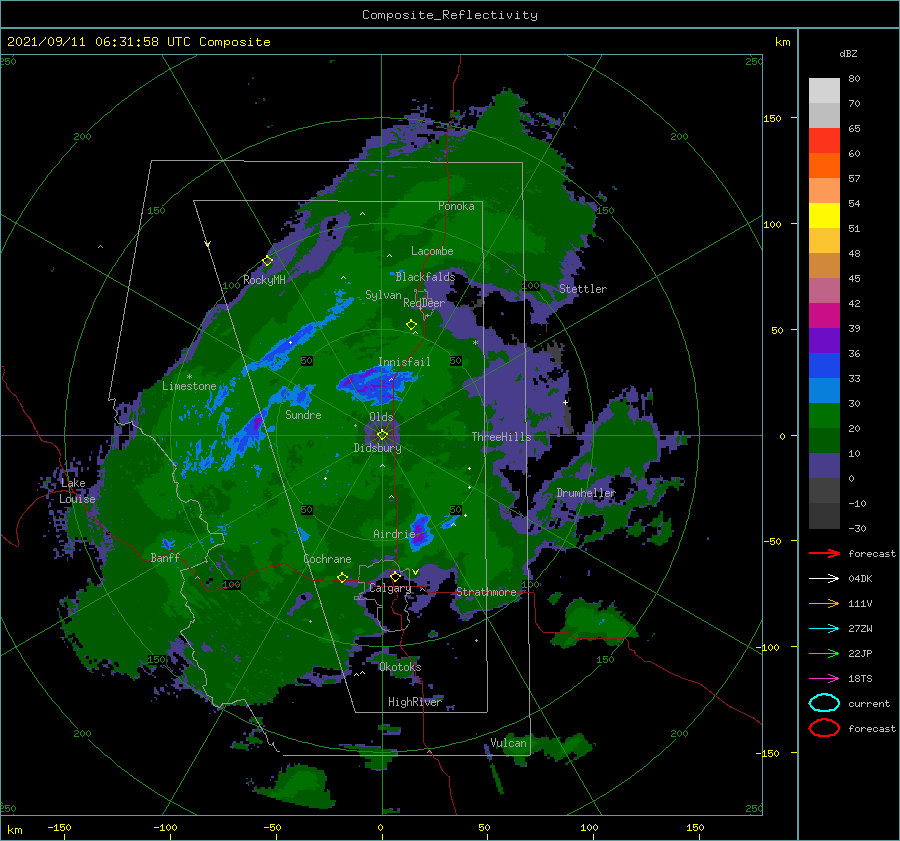Select the blue 36 dBZ color swatch

coord(824,365)
